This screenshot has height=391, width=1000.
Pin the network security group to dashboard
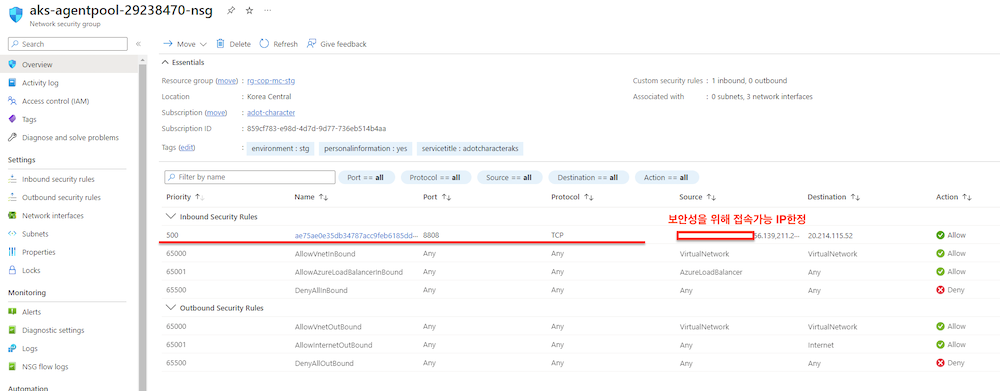(x=232, y=11)
